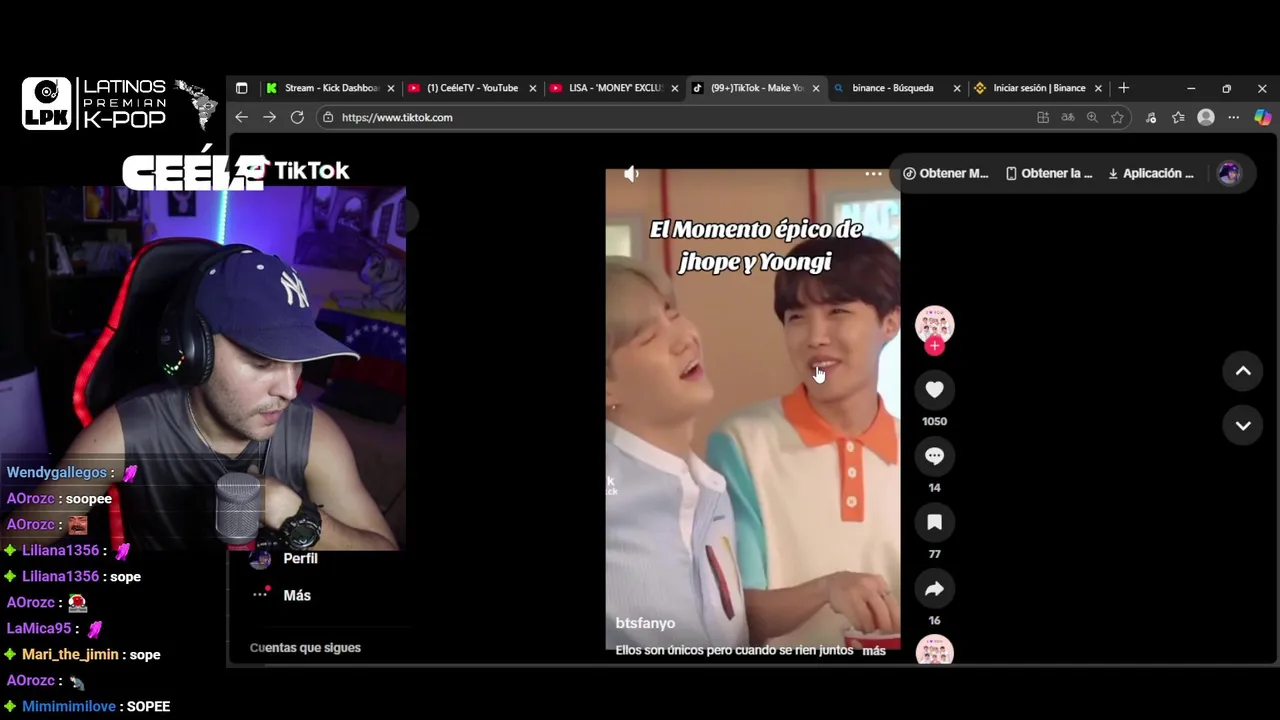The image size is (1280, 720).
Task: Open the media control music note icon
Action: click(1151, 117)
